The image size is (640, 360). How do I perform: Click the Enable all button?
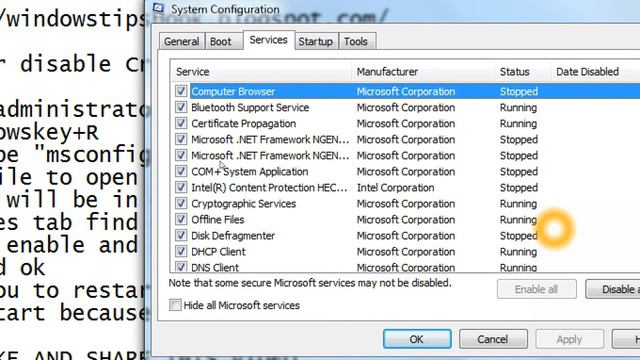coord(536,289)
